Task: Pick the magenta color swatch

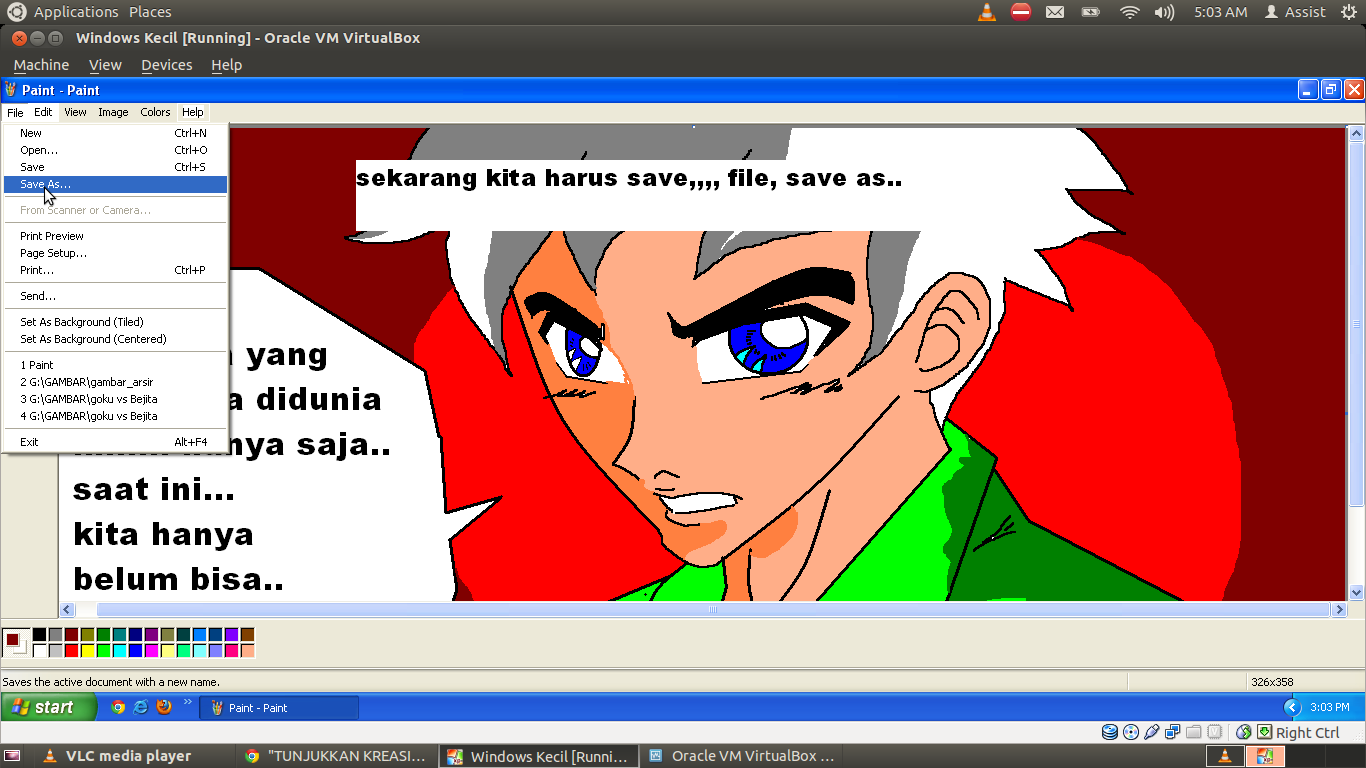Action: 151,651
